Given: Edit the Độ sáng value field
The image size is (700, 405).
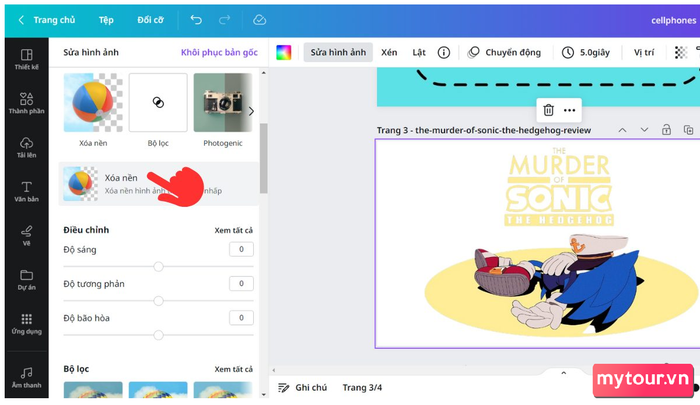Looking at the screenshot, I should [242, 249].
